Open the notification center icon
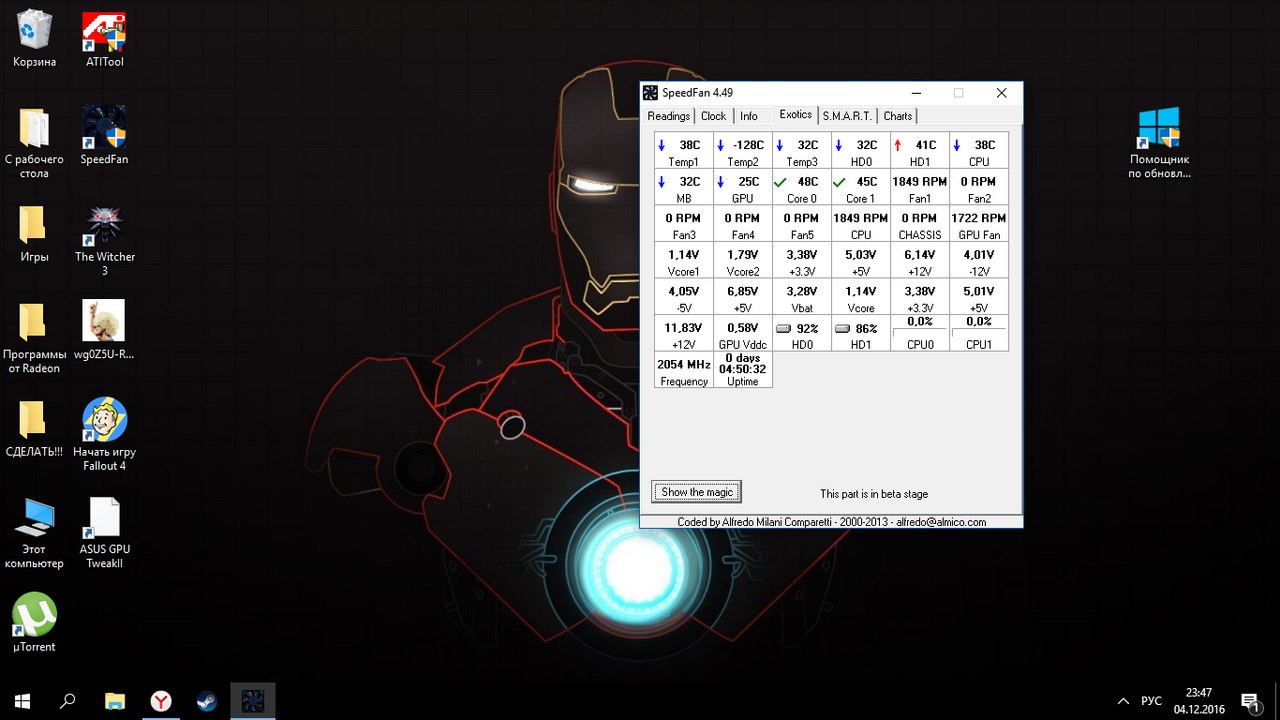Image resolution: width=1280 pixels, height=720 pixels. click(1249, 701)
